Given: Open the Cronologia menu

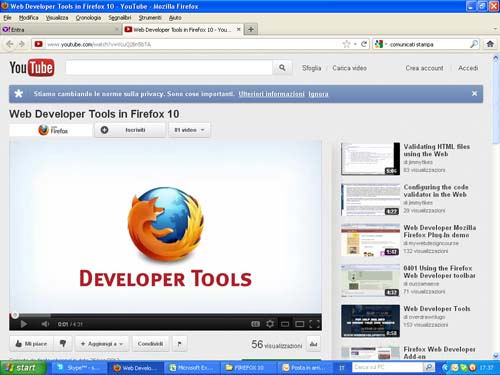Looking at the screenshot, I should tap(88, 18).
